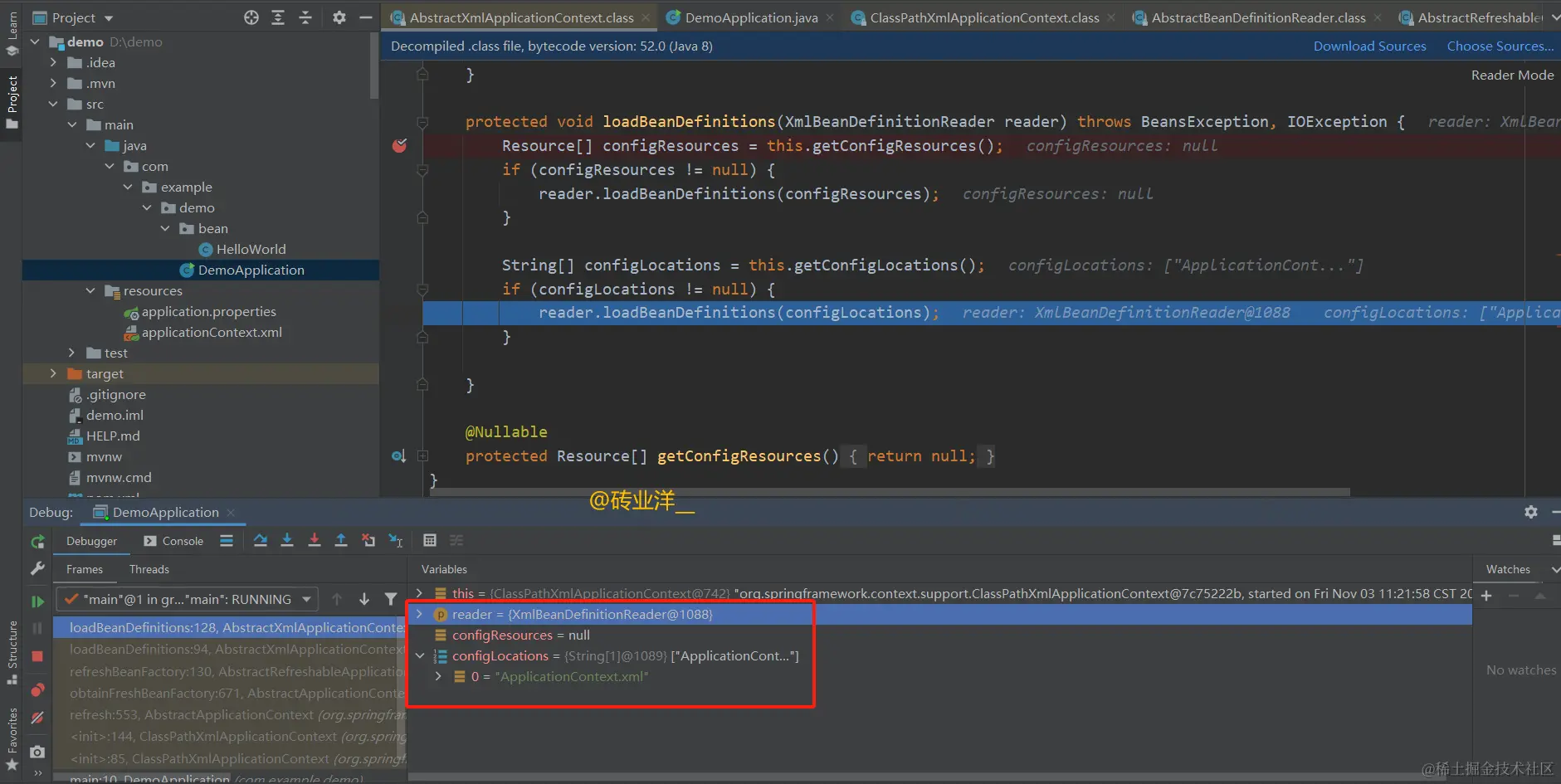Toggle Mute Breakpoints
The height and width of the screenshot is (784, 1561).
click(x=37, y=718)
